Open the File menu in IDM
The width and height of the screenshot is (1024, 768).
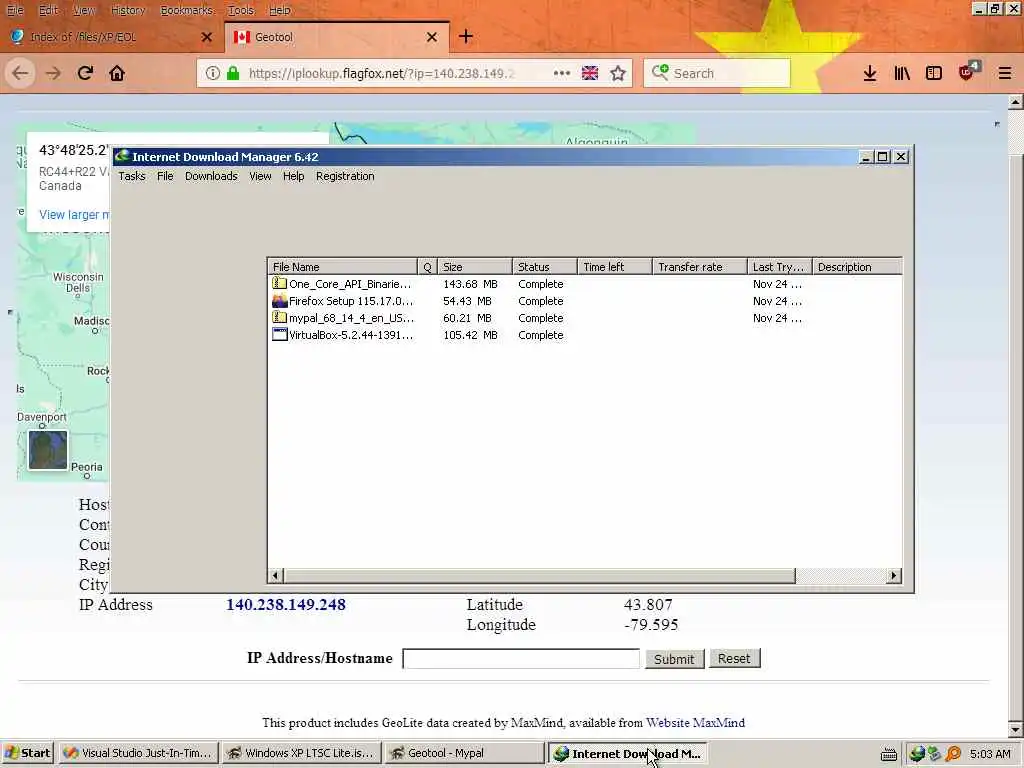[165, 176]
